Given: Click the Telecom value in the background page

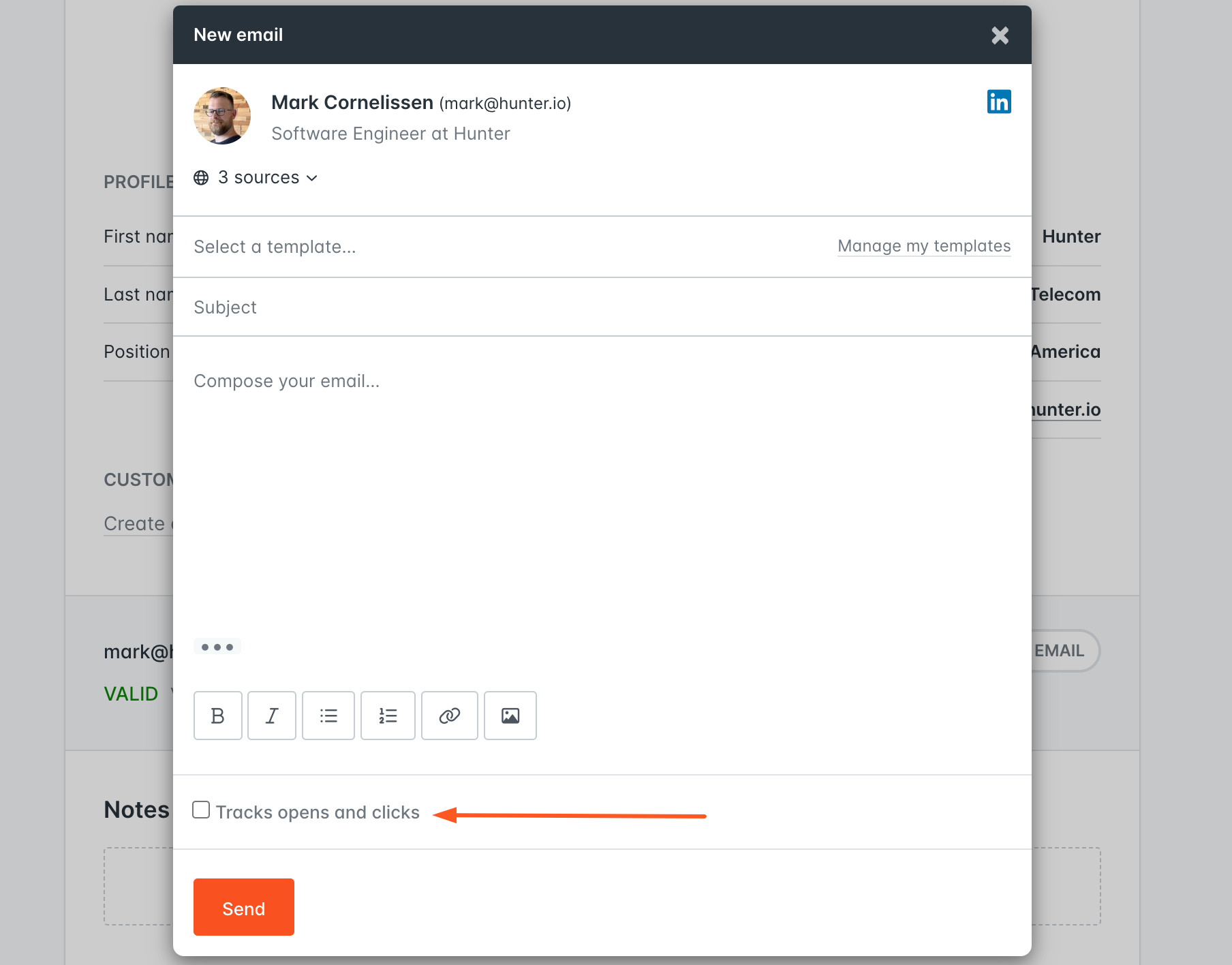Looking at the screenshot, I should pyautogui.click(x=1066, y=294).
